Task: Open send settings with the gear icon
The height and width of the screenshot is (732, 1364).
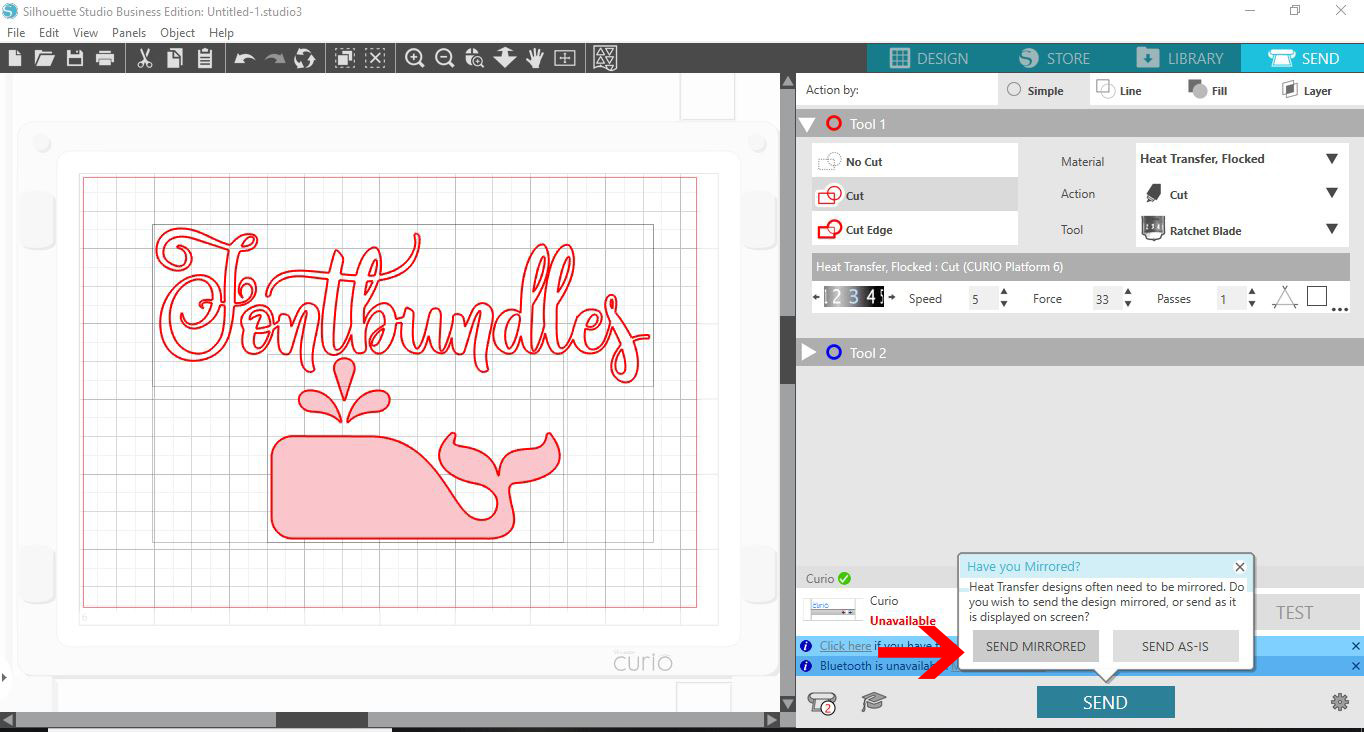Action: [1340, 702]
